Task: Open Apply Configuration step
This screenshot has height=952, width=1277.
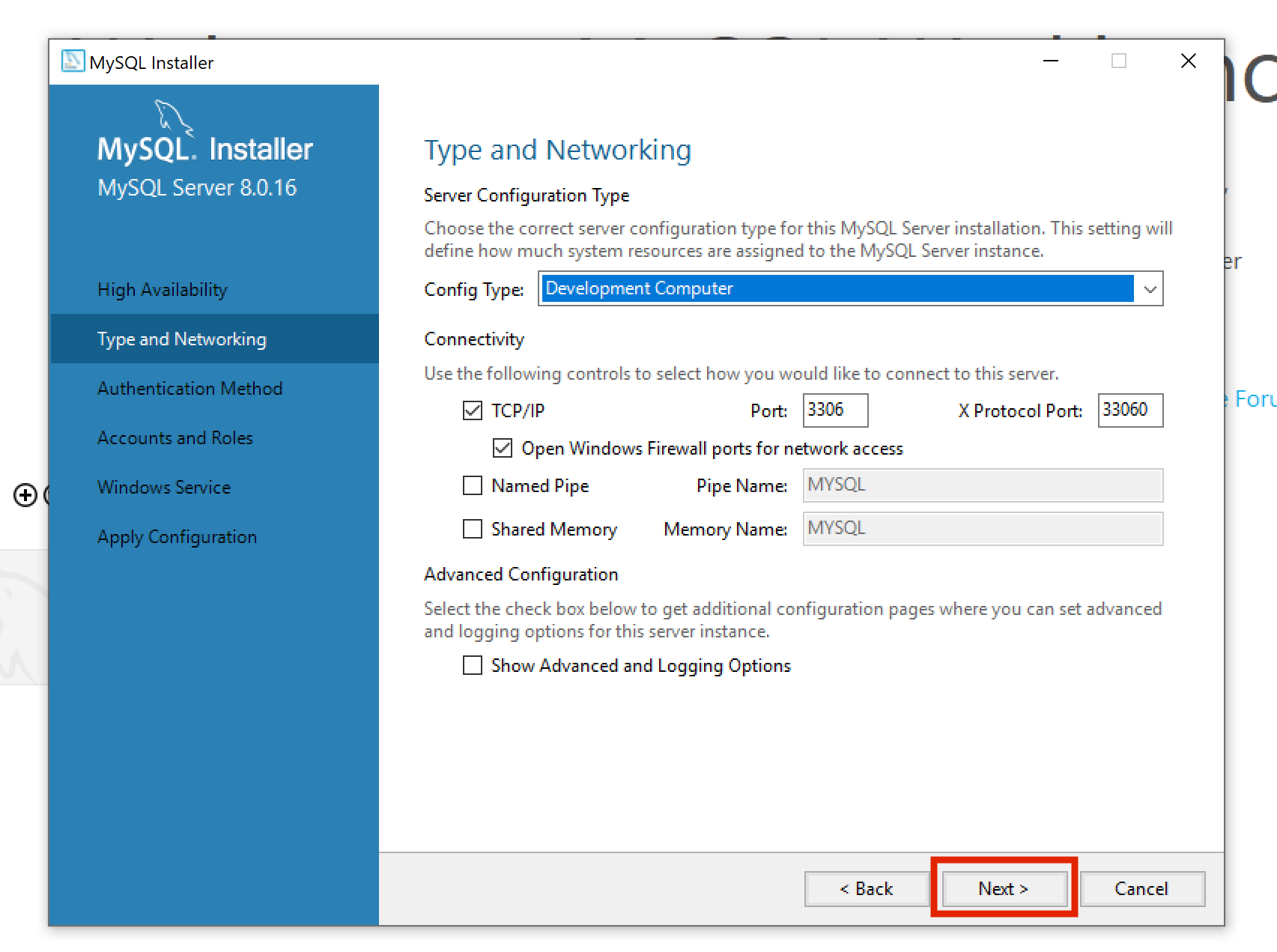Action: pyautogui.click(x=178, y=537)
